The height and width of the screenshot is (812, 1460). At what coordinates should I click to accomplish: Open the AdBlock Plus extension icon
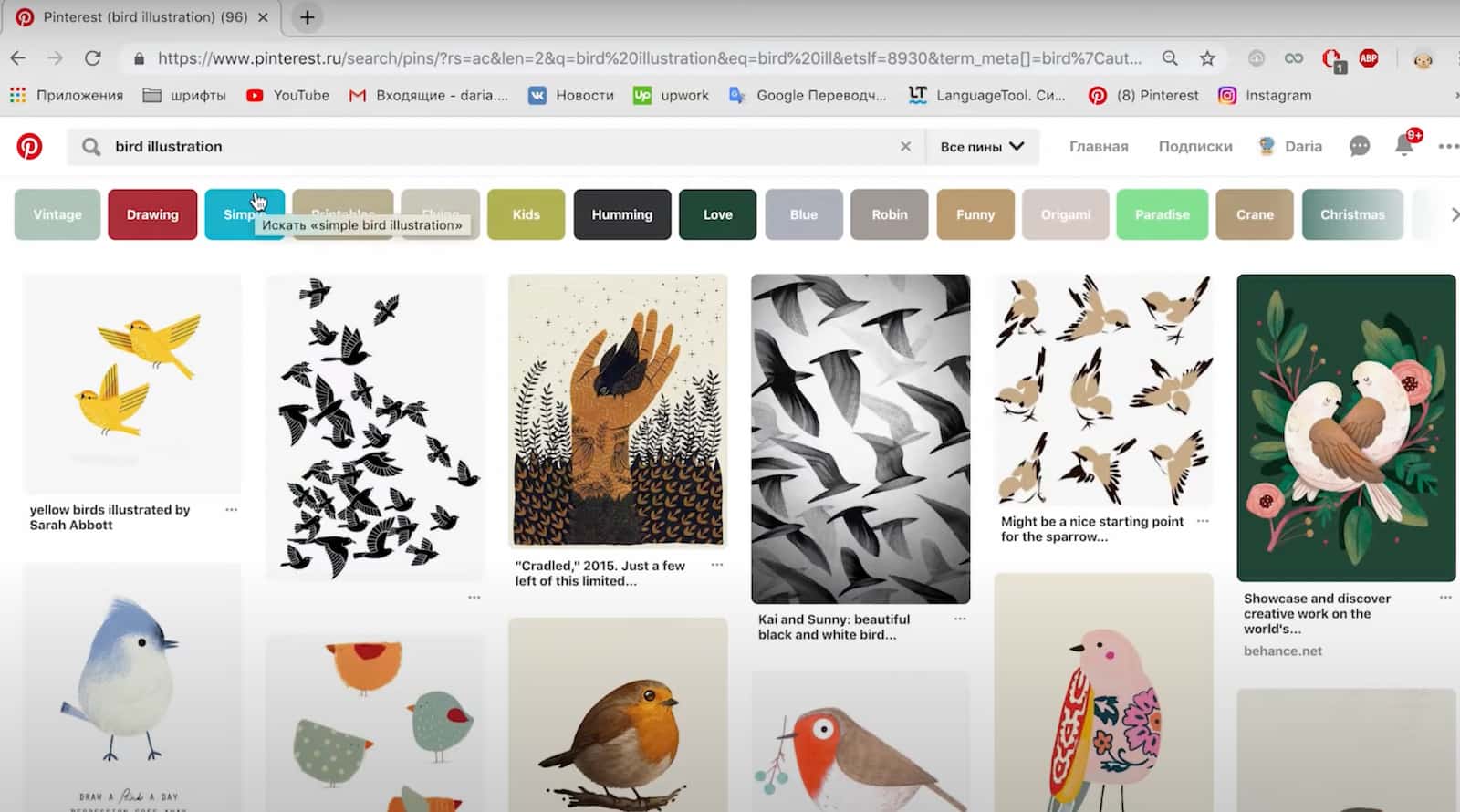(x=1368, y=57)
